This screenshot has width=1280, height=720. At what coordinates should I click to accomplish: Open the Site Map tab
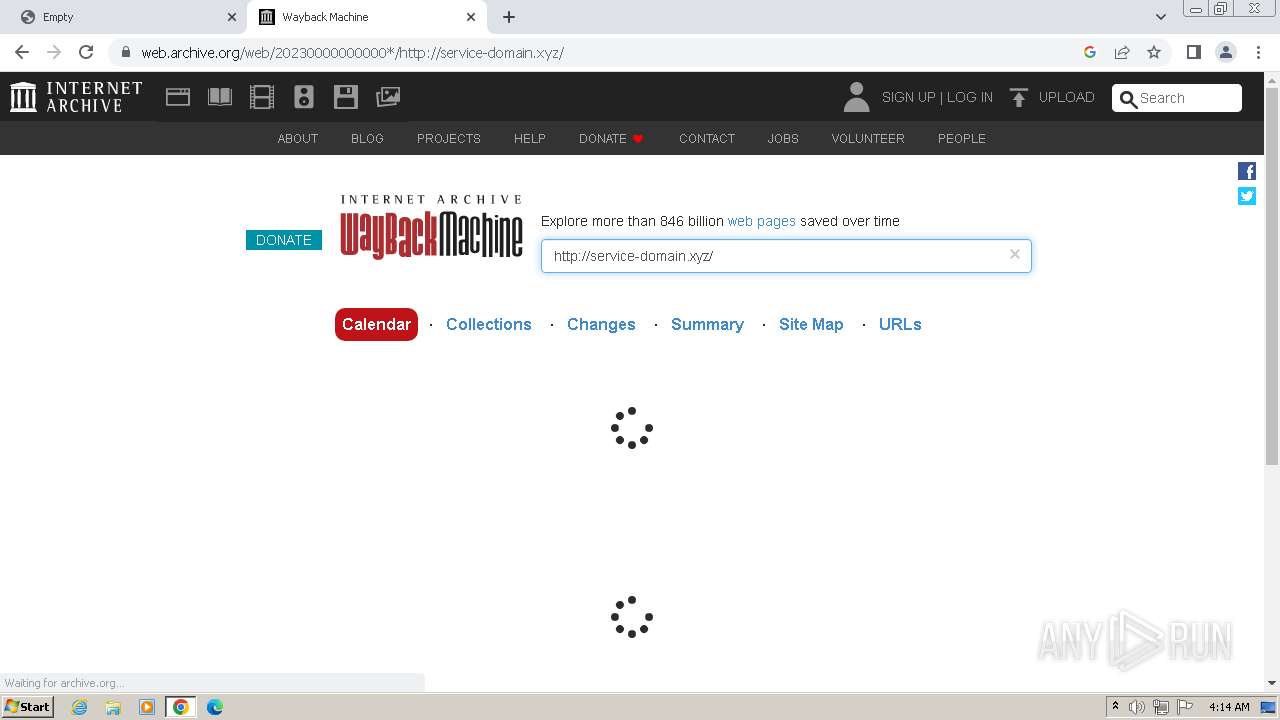point(811,324)
